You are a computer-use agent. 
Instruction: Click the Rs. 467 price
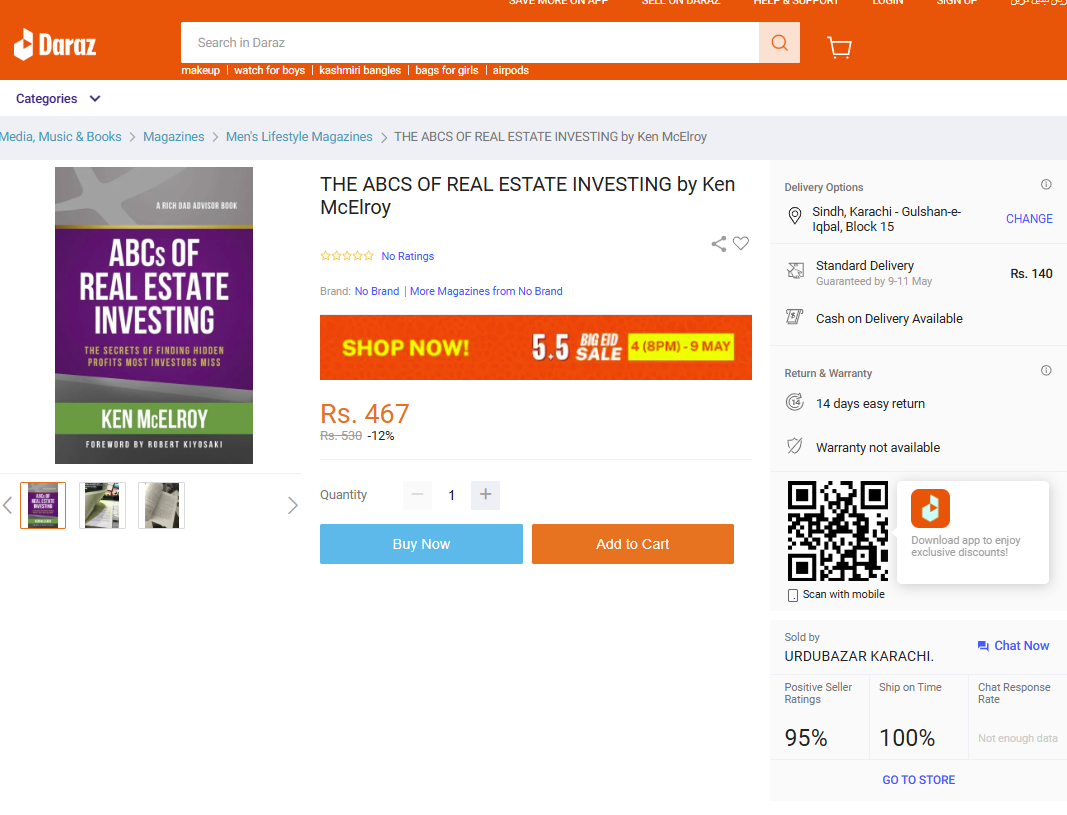(x=365, y=414)
